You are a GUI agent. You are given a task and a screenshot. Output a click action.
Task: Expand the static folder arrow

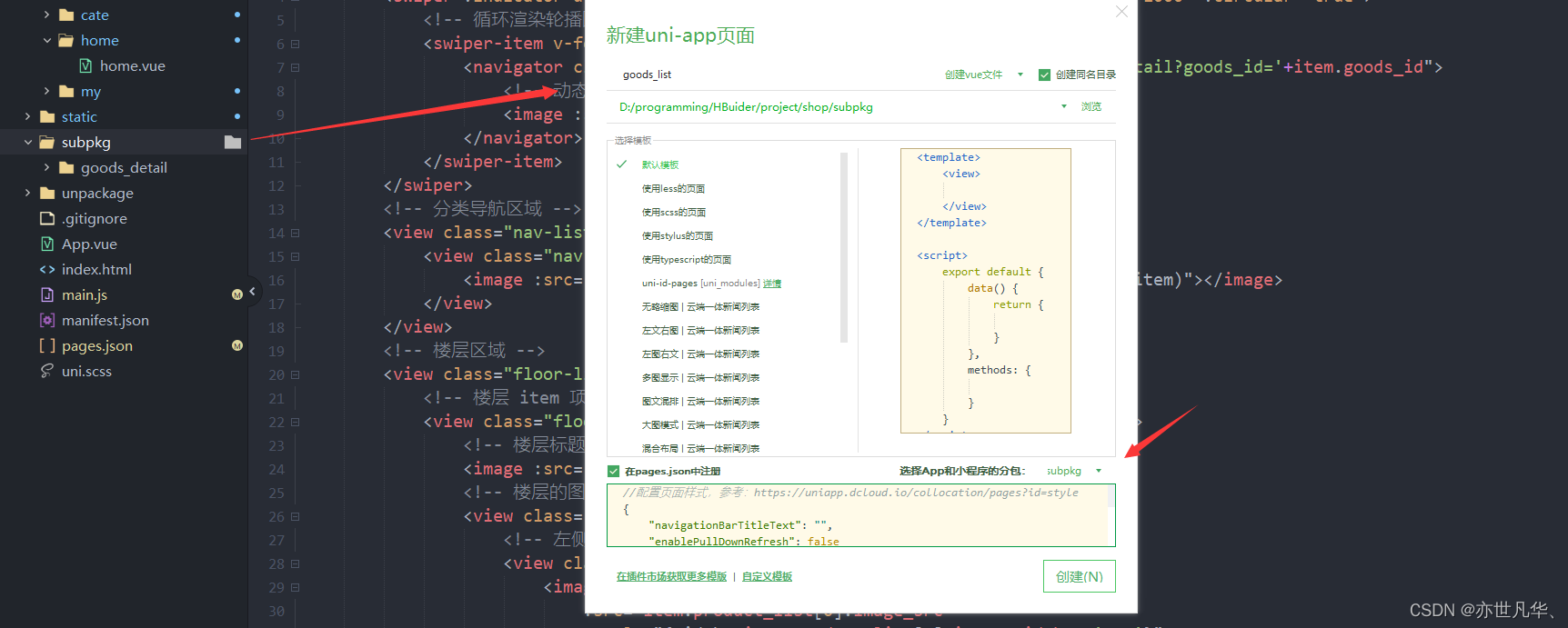point(27,116)
